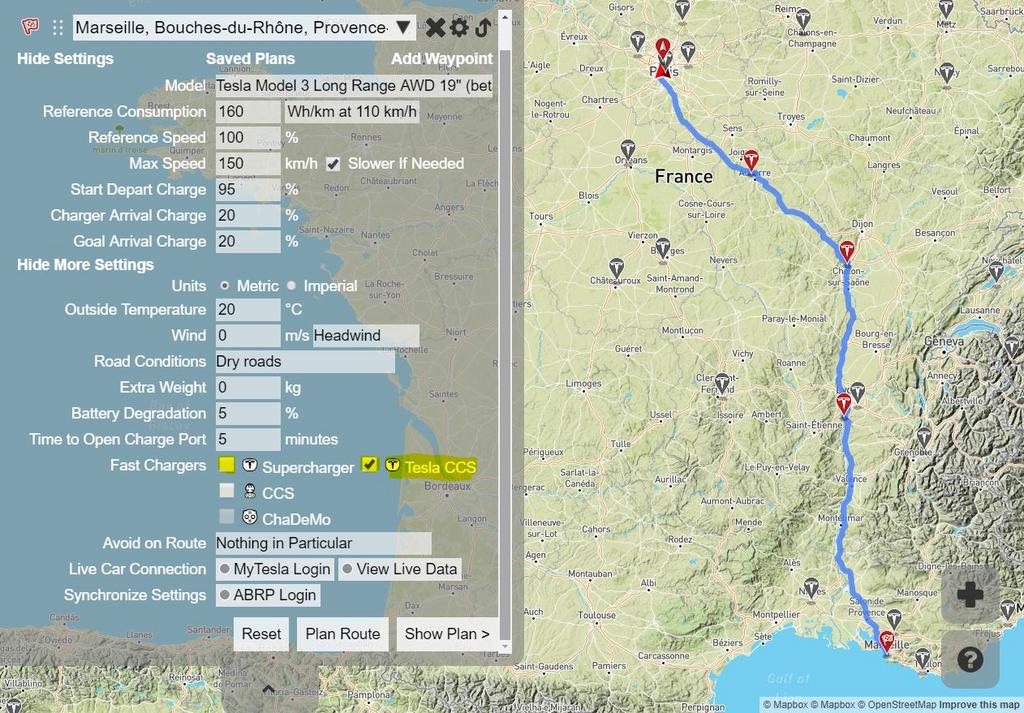1024x713 pixels.
Task: Click the Reset button
Action: 261,634
